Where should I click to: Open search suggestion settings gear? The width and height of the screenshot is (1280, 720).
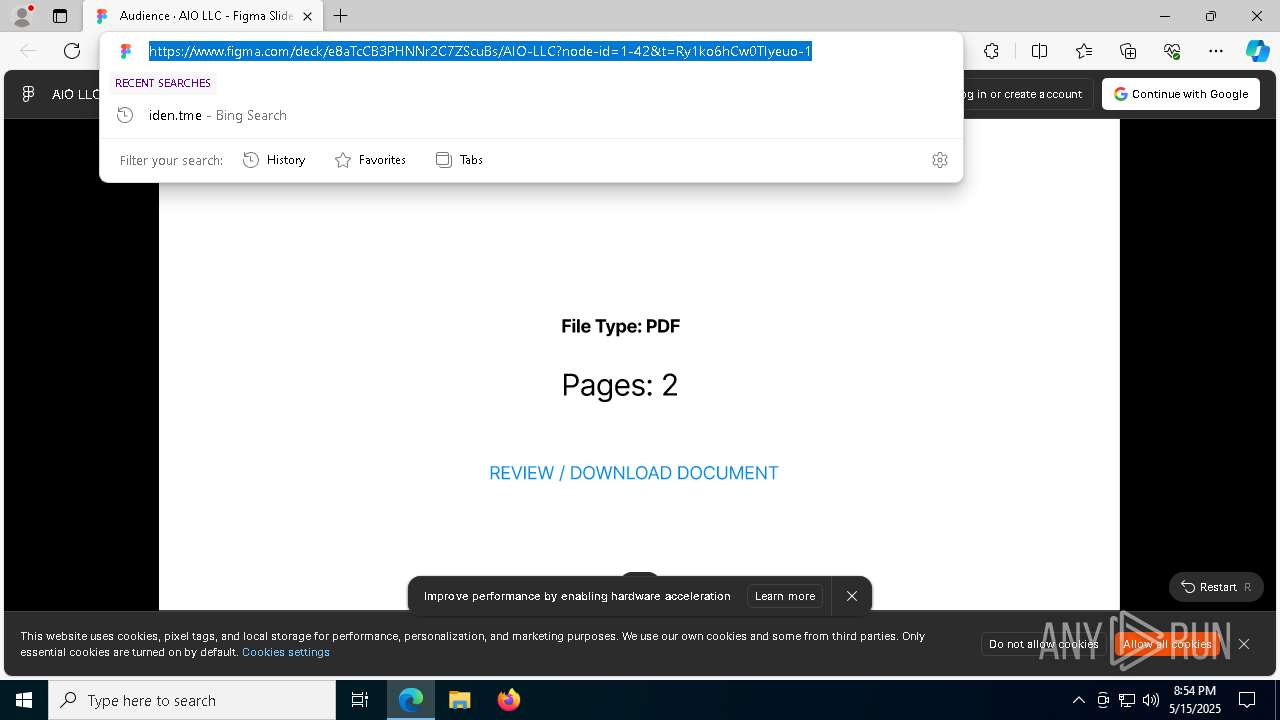tap(939, 160)
